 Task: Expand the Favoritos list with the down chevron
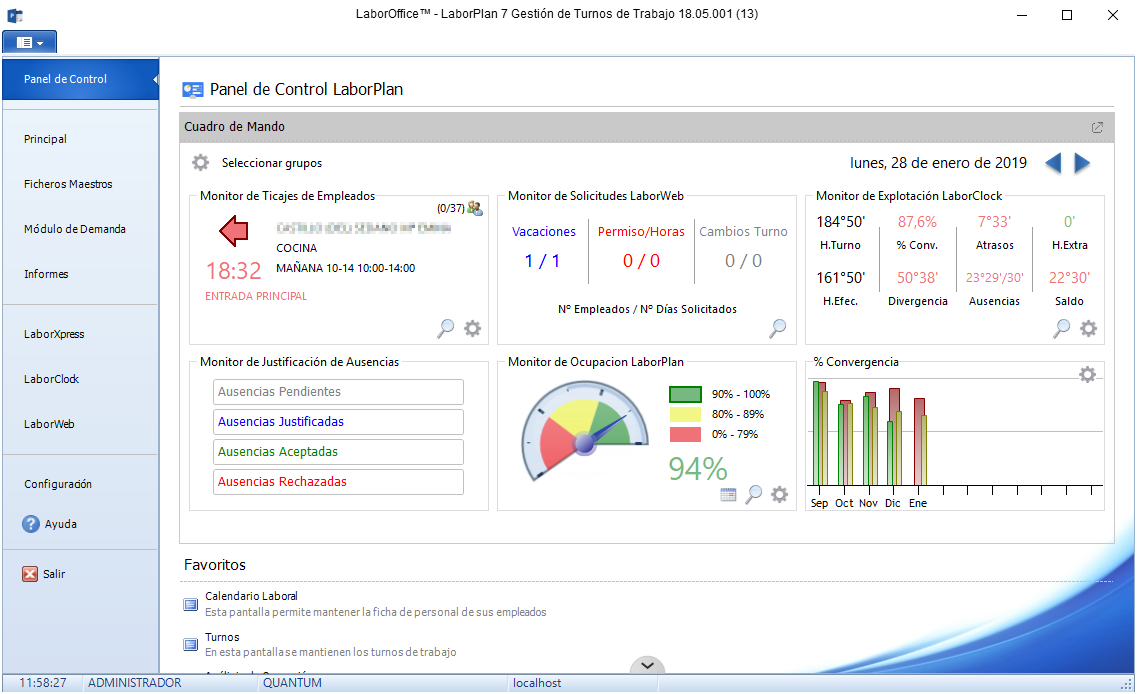[648, 665]
